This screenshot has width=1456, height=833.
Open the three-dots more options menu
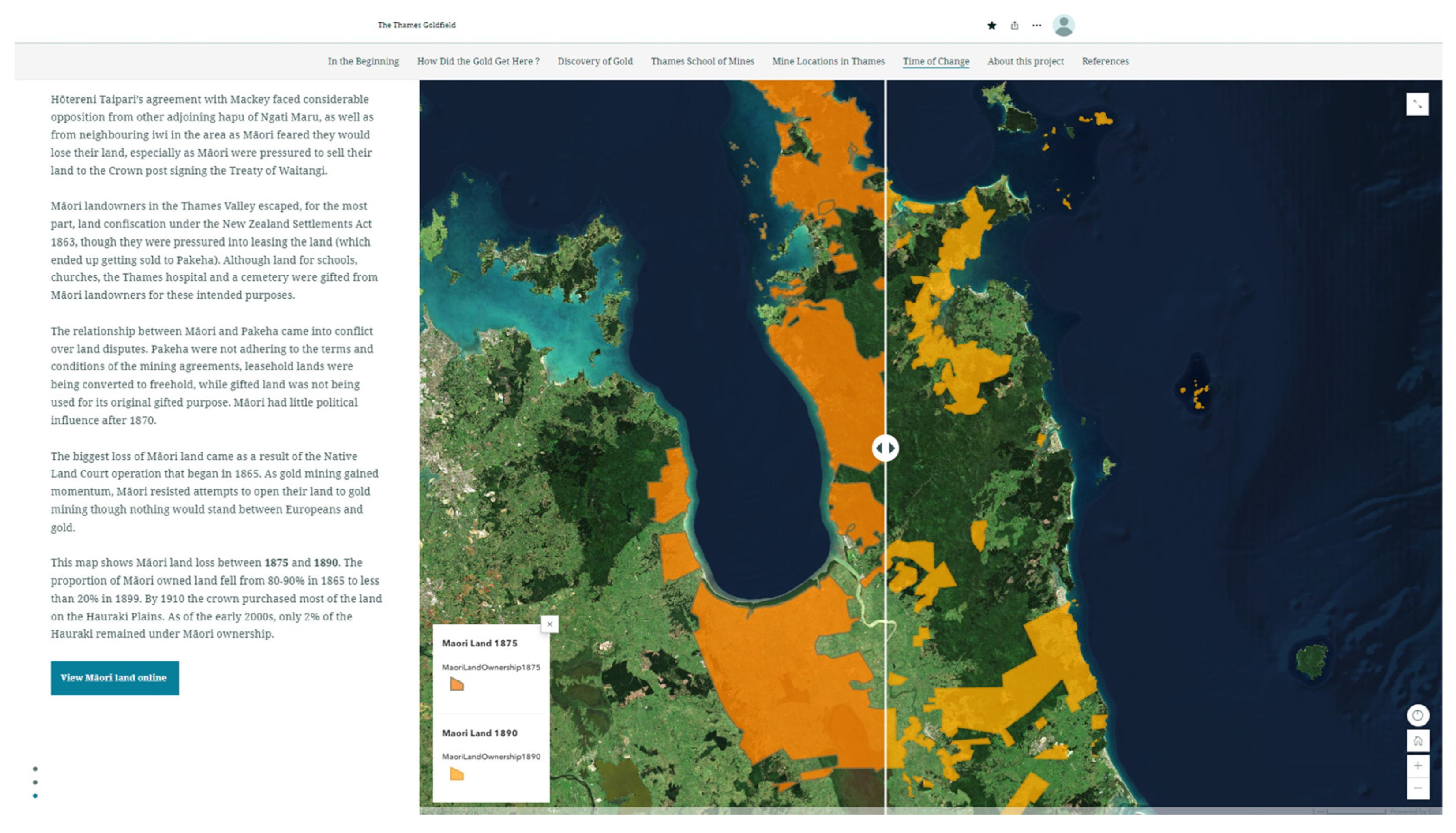pos(1036,25)
